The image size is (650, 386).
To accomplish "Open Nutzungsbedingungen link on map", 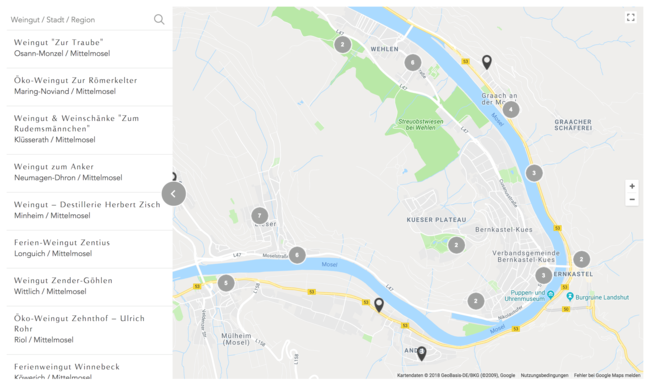I will click(544, 375).
